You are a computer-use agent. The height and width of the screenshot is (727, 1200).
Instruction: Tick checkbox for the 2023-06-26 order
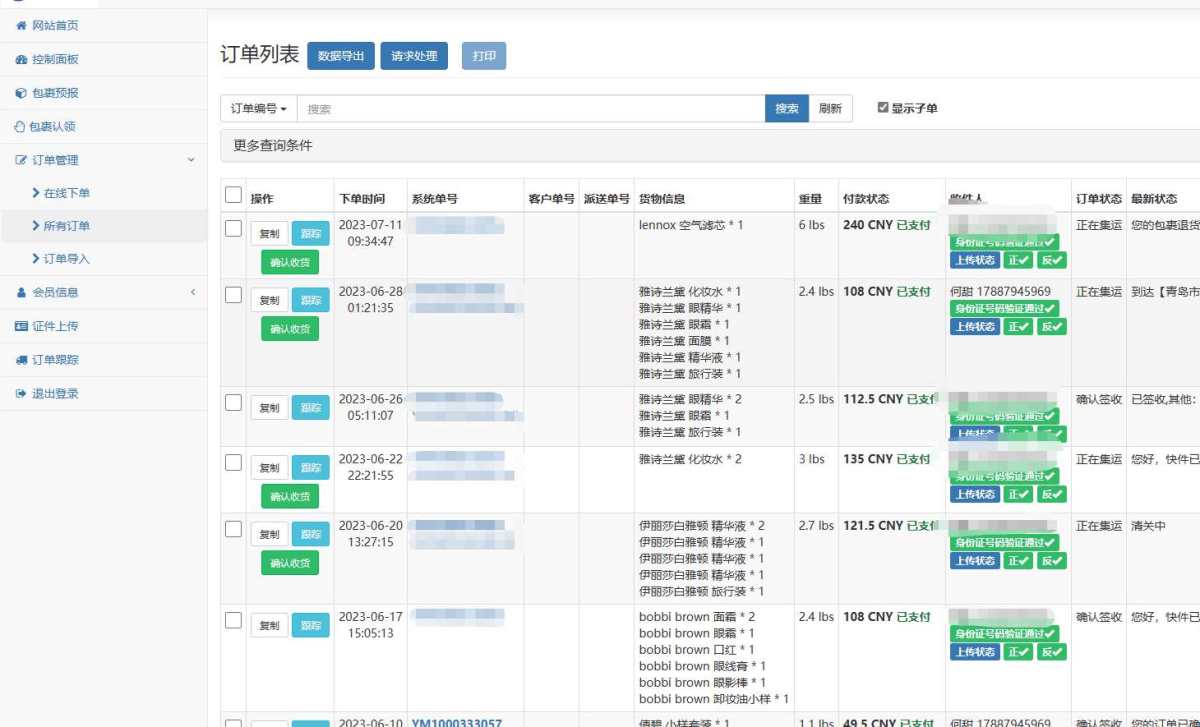(233, 402)
